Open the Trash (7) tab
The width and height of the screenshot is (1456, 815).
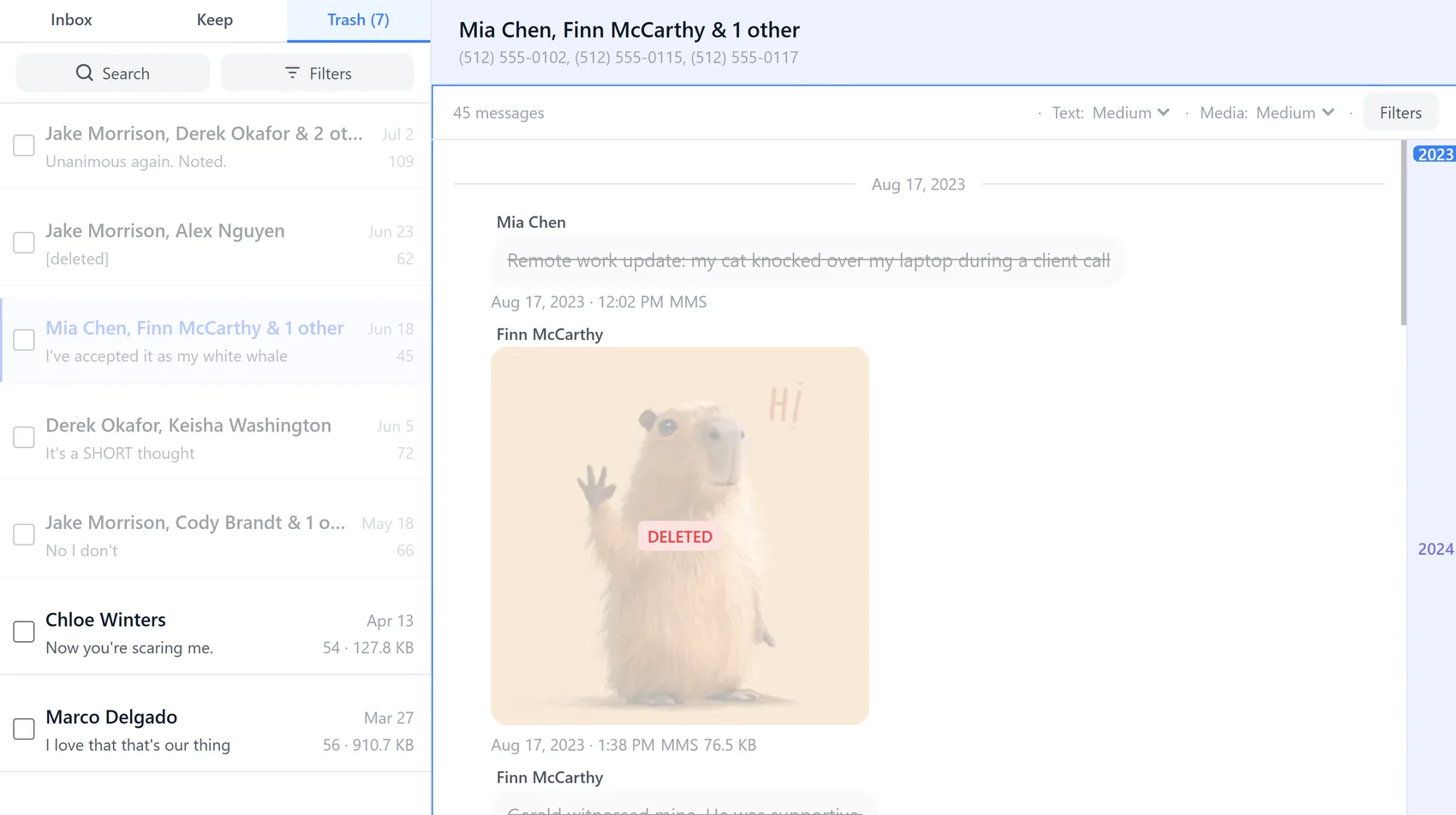(358, 20)
